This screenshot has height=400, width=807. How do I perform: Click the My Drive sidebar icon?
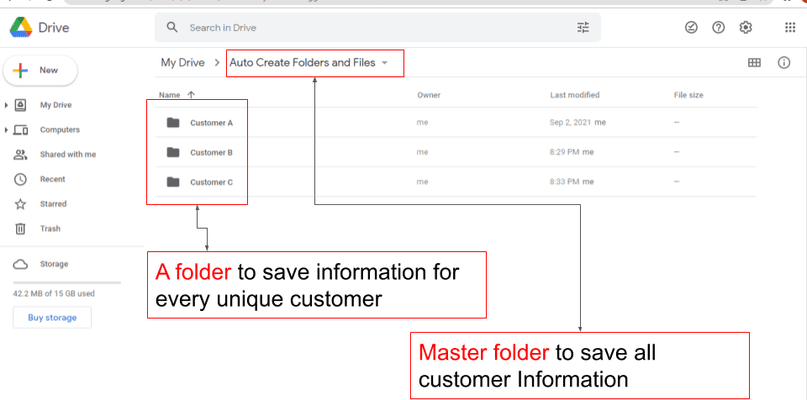[20, 105]
